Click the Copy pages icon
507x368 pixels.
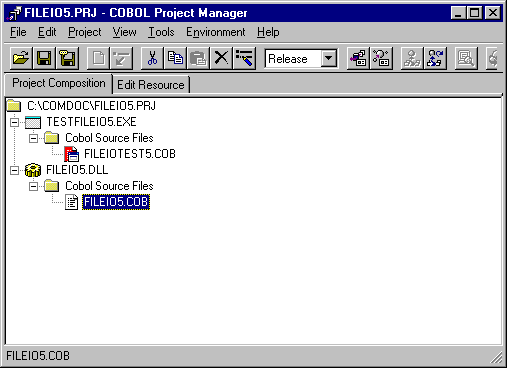point(175,58)
